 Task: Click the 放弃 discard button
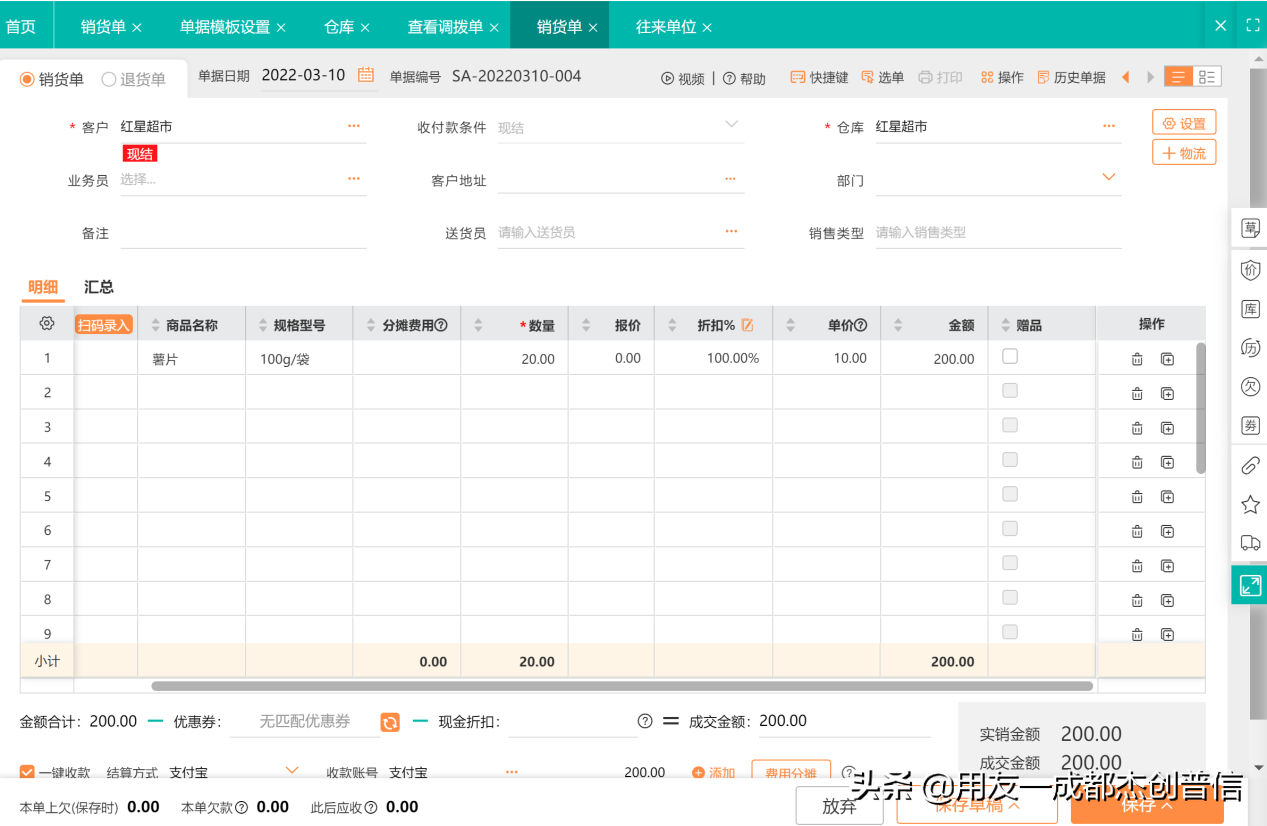[837, 805]
